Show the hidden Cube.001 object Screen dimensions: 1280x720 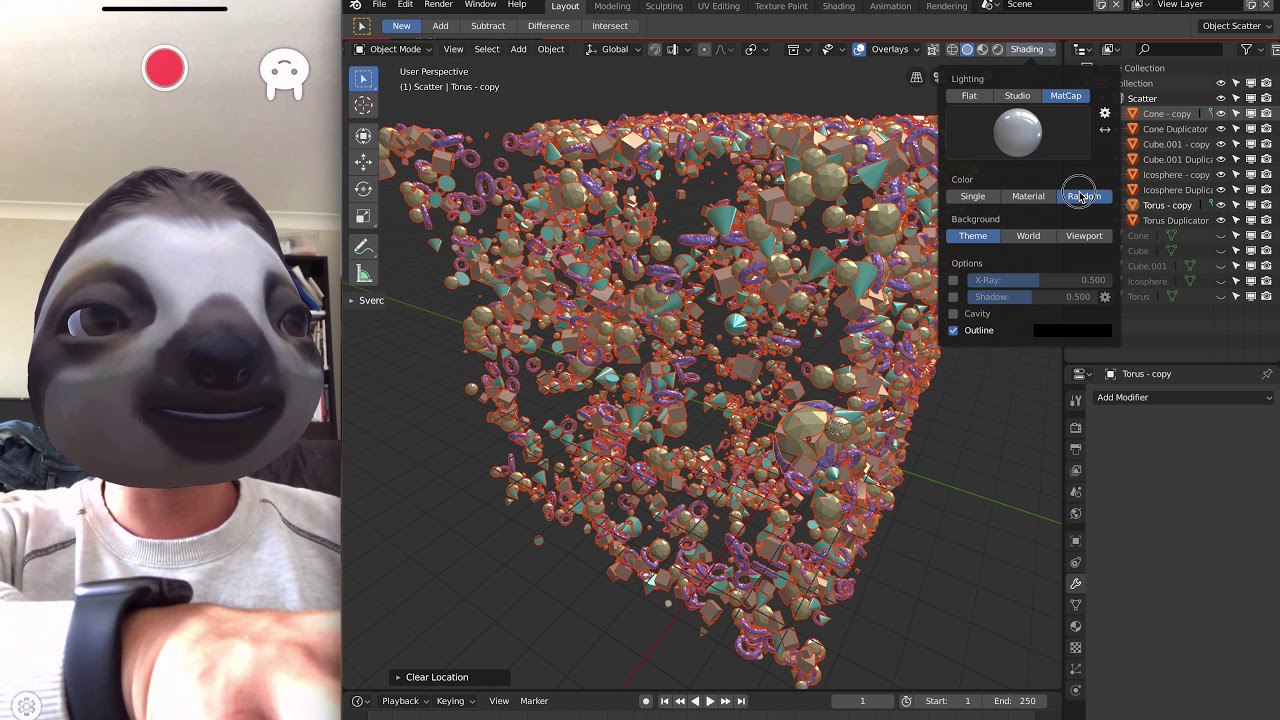click(1220, 266)
